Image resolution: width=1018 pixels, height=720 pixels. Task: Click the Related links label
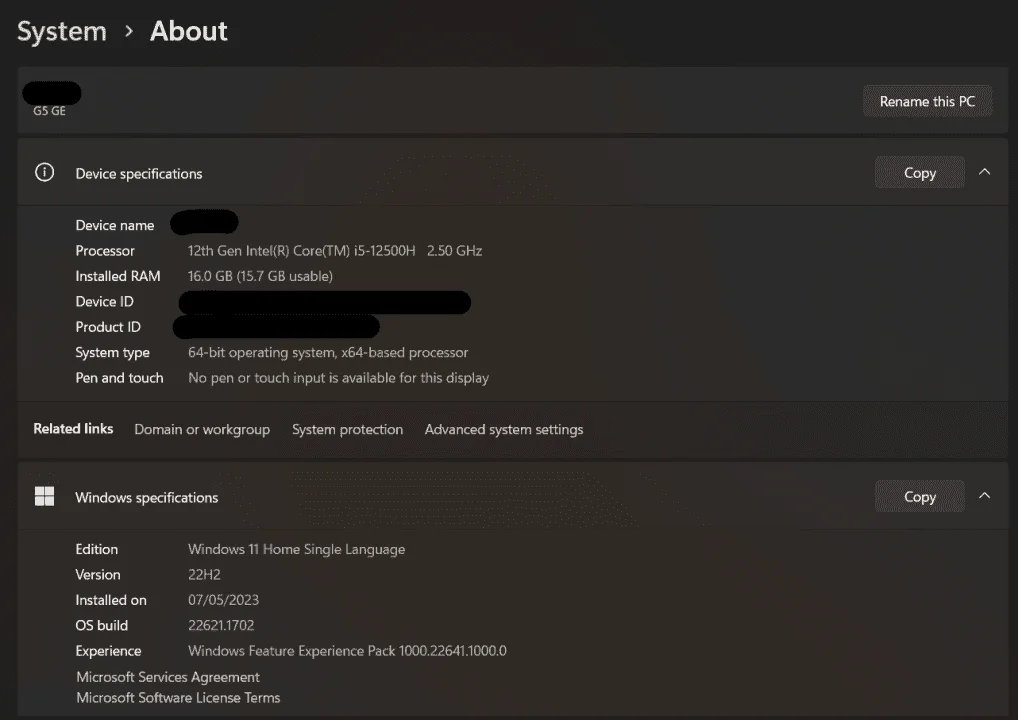click(73, 428)
